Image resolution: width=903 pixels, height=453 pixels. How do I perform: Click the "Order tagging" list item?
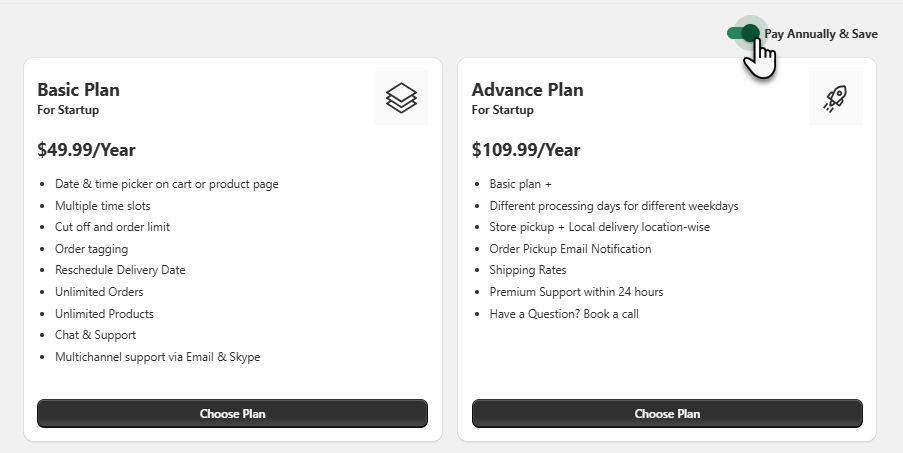[x=91, y=249]
